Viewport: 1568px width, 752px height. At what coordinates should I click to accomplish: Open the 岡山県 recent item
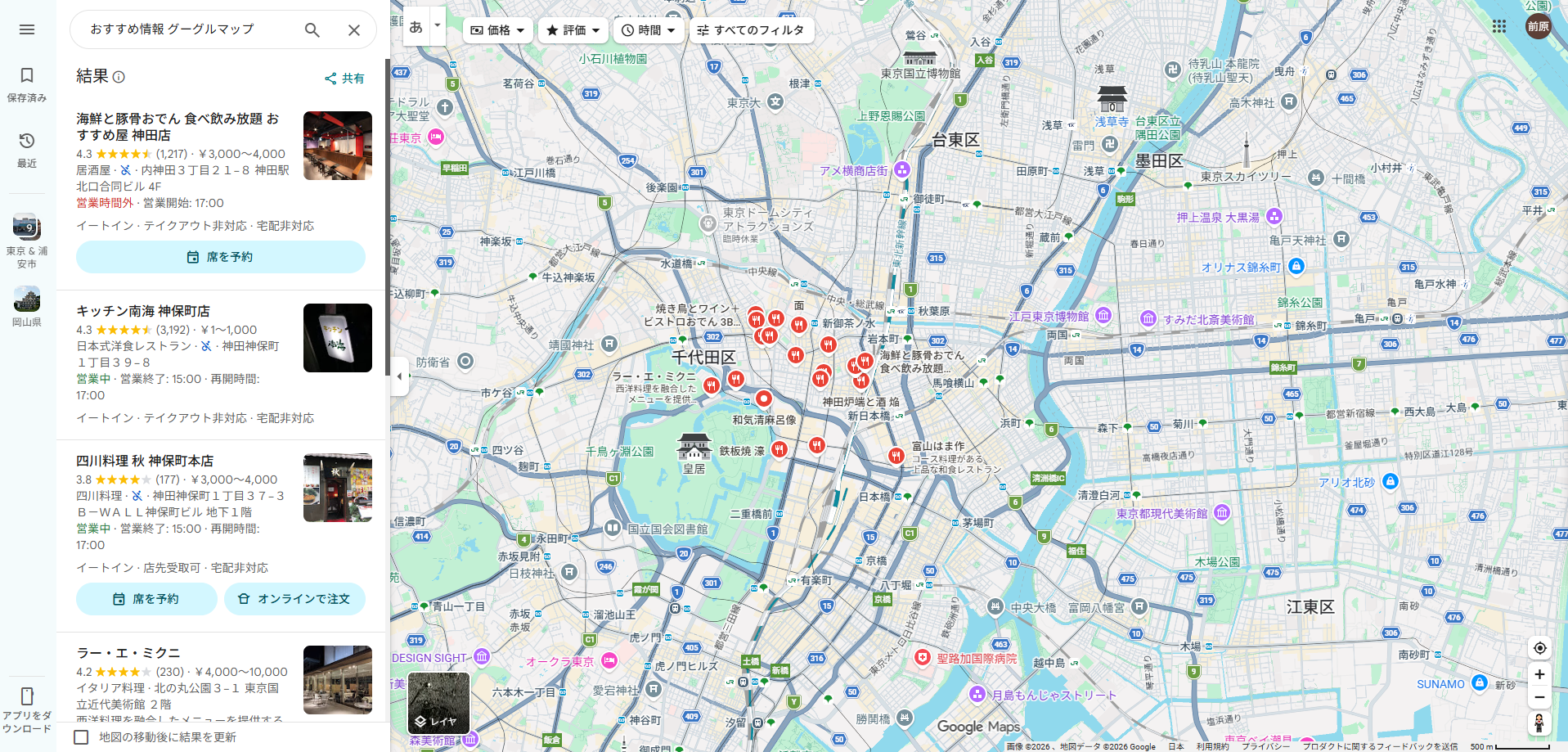tap(27, 306)
